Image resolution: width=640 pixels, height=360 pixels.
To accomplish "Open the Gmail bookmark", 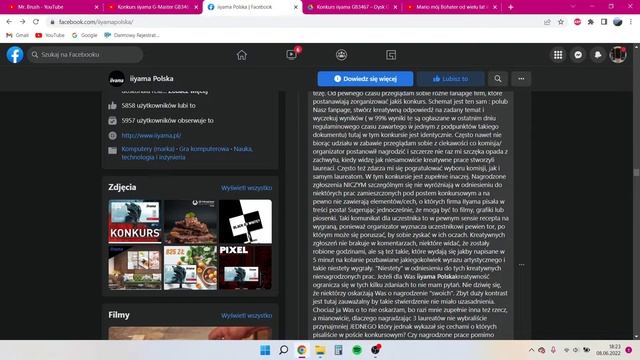I will [18, 35].
